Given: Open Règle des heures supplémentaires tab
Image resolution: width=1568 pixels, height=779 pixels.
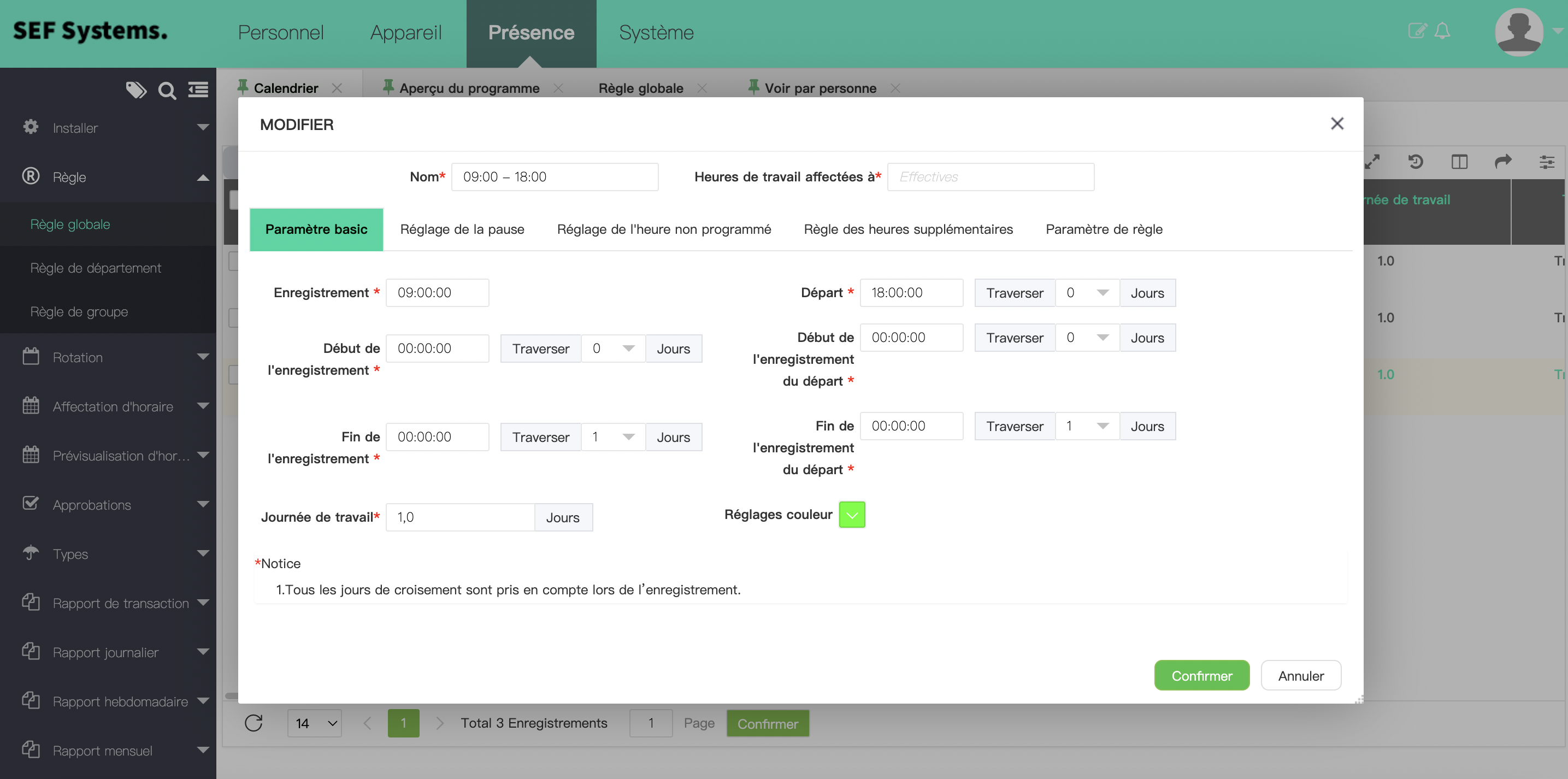Looking at the screenshot, I should tap(908, 229).
